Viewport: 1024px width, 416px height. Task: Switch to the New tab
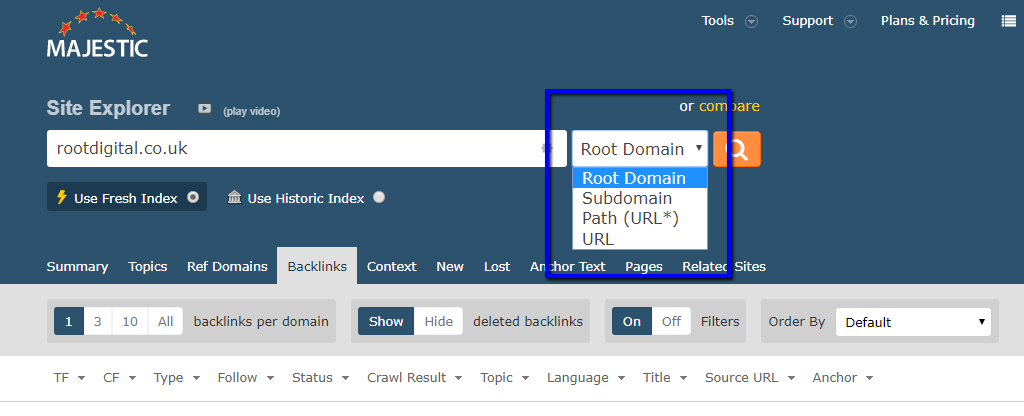click(450, 266)
